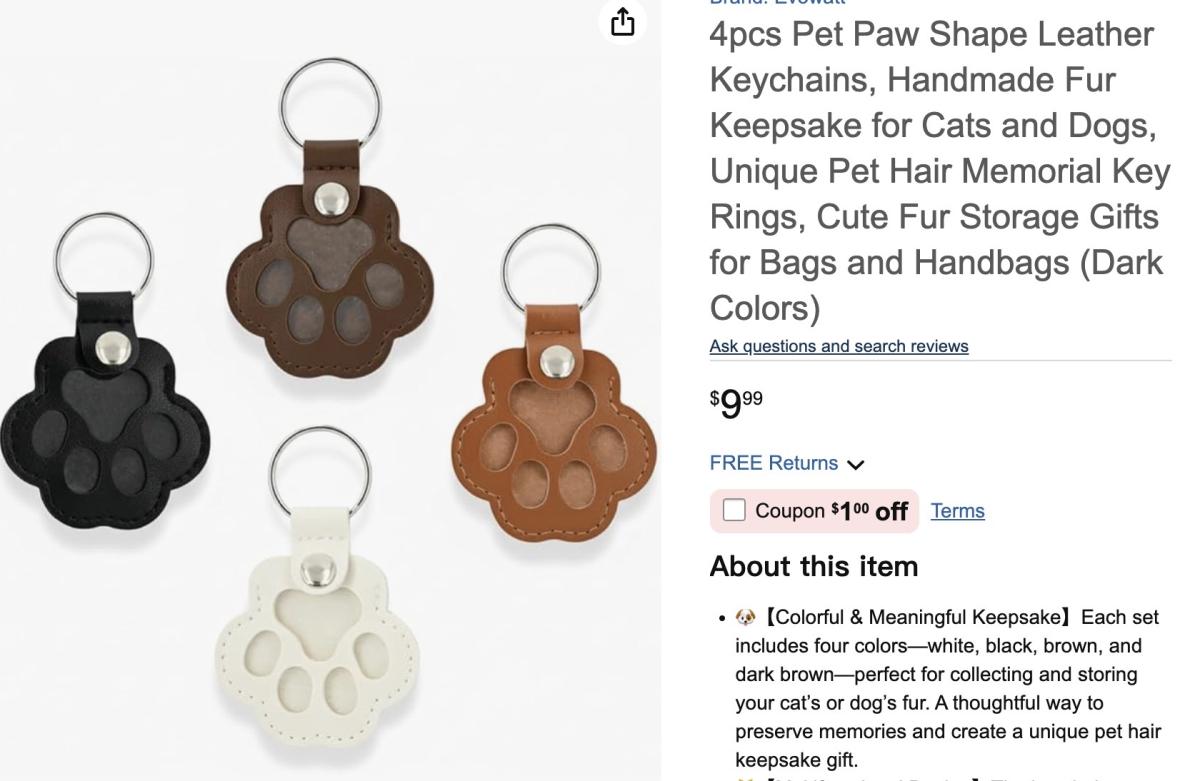Click the product title text

(940, 171)
